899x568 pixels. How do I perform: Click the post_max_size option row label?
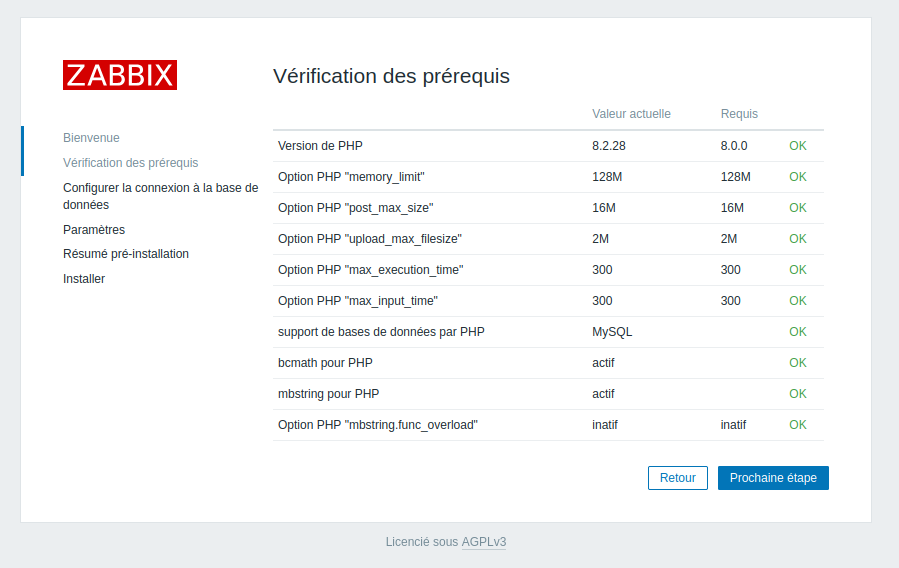[x=355, y=208]
